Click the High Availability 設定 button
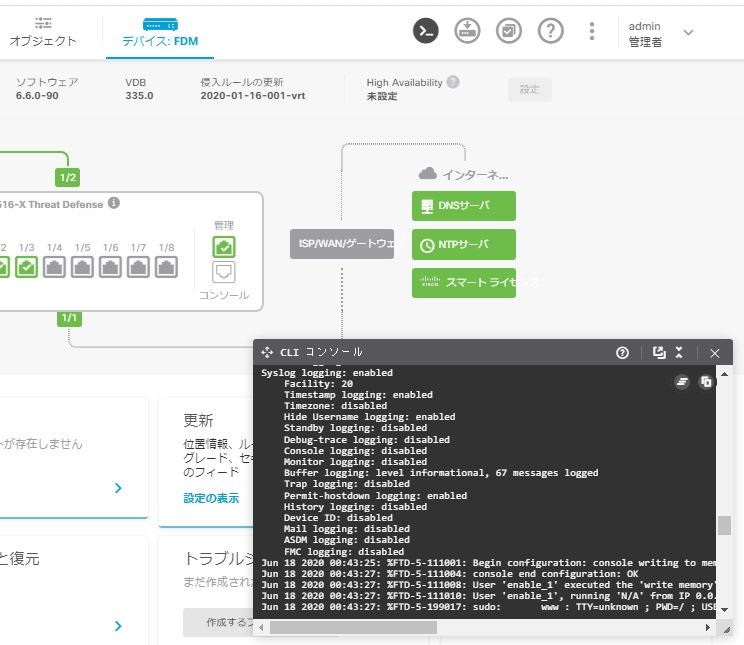The width and height of the screenshot is (744, 645). 530,89
